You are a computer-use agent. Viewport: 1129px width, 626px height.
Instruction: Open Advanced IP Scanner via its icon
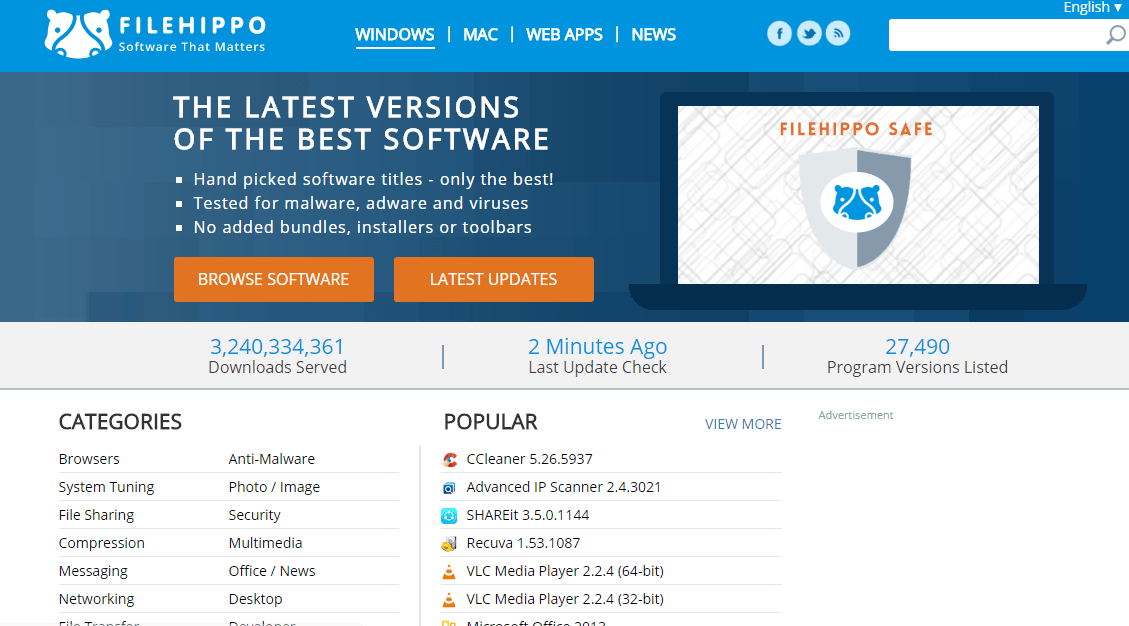tap(451, 488)
